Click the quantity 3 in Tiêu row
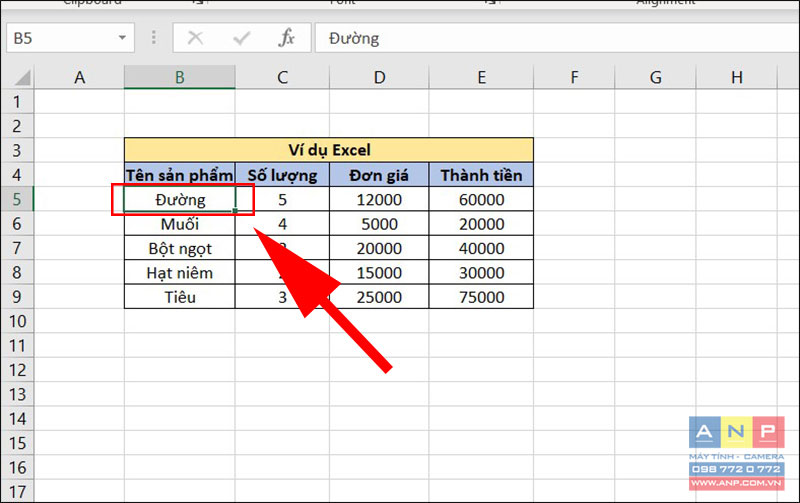Screen dimensions: 800x503 point(282,296)
